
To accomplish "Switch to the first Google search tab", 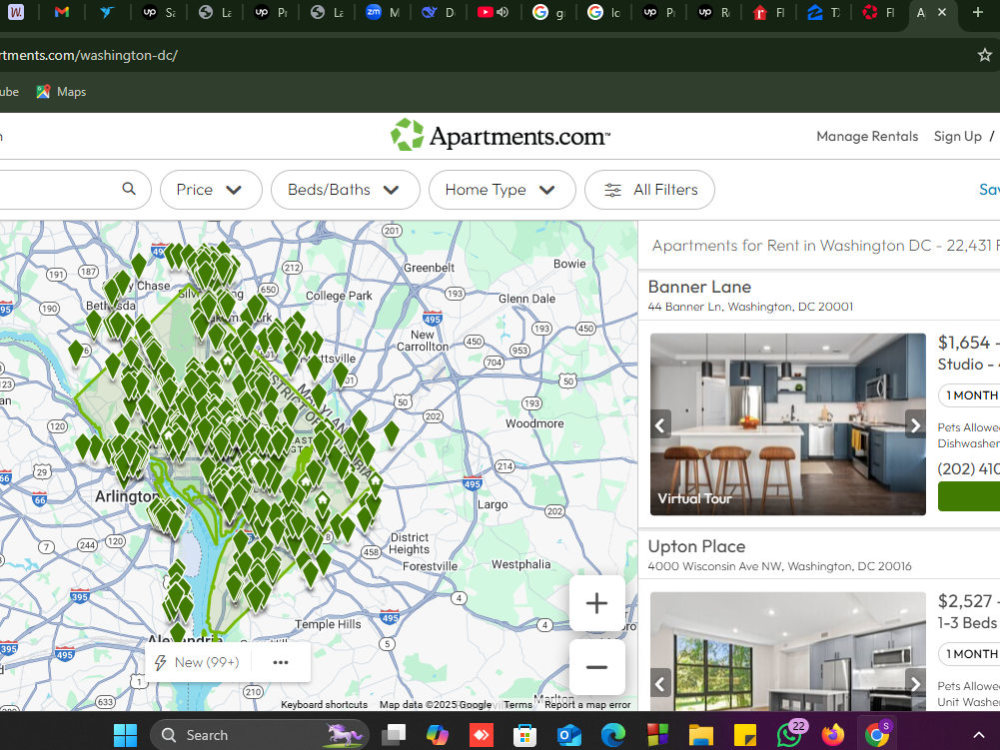I will point(548,12).
